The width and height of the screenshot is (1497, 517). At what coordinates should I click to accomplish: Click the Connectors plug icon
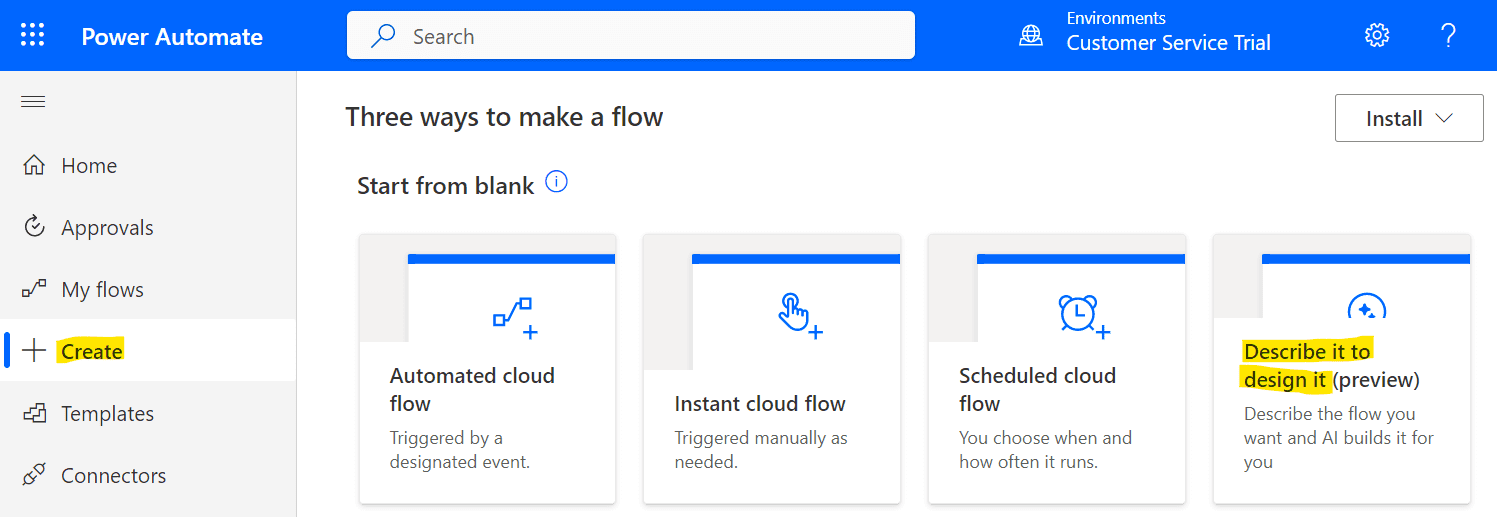point(34,475)
